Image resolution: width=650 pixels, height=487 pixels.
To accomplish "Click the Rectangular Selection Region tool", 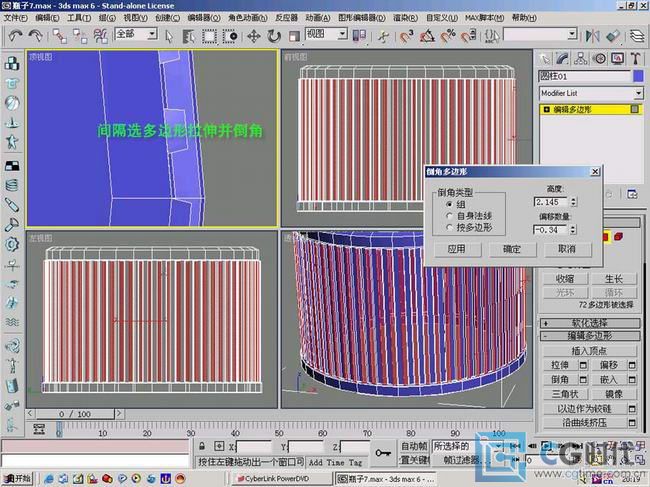I will click(209, 36).
